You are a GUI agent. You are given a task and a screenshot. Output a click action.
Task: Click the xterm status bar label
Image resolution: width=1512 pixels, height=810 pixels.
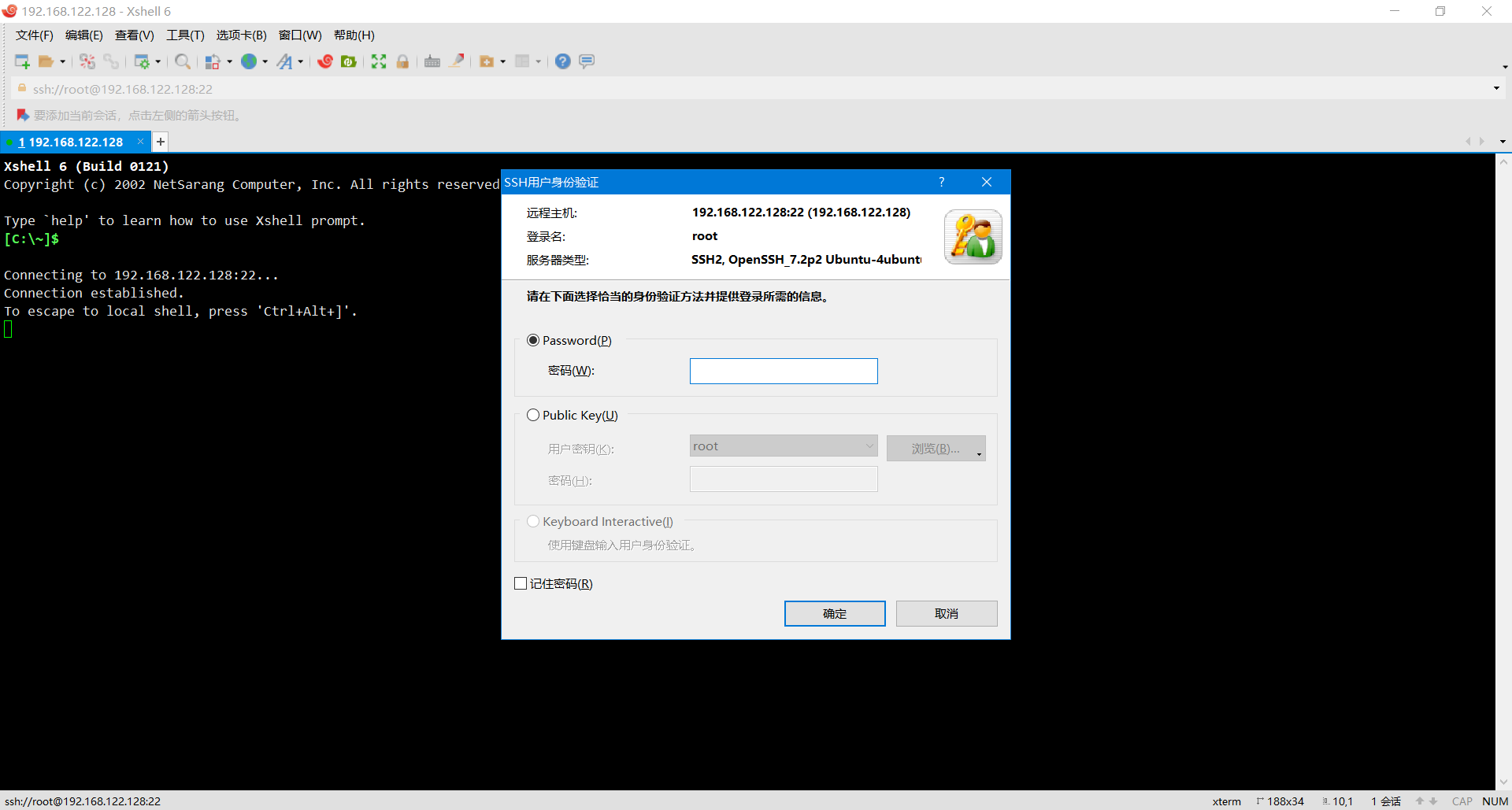coord(1226,801)
